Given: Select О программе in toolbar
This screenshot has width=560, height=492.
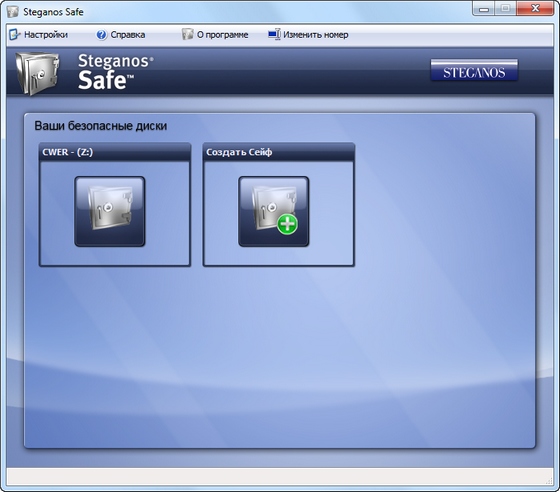Looking at the screenshot, I should tap(222, 35).
